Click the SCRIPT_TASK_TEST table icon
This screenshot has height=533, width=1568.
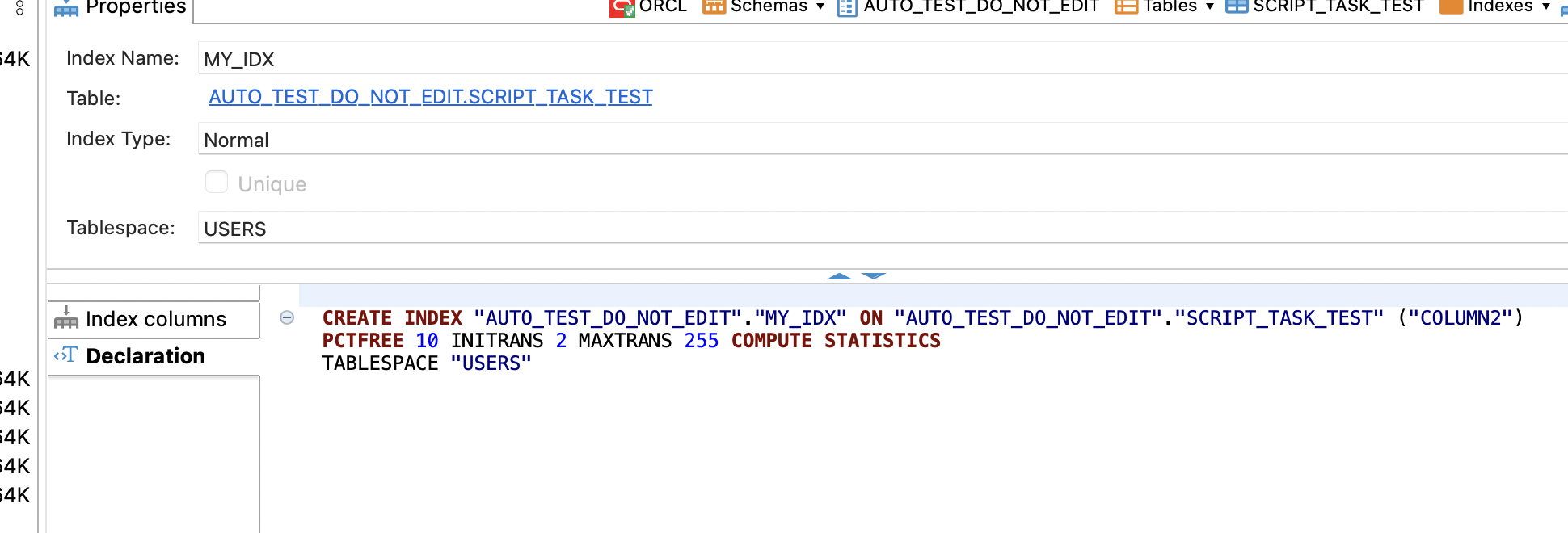tap(1237, 6)
